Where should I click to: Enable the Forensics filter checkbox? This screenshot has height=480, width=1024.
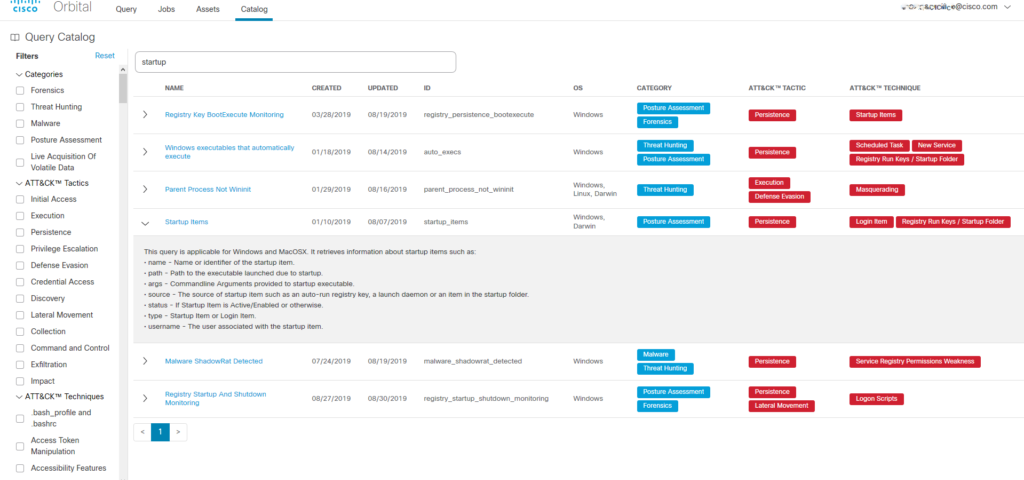21,90
